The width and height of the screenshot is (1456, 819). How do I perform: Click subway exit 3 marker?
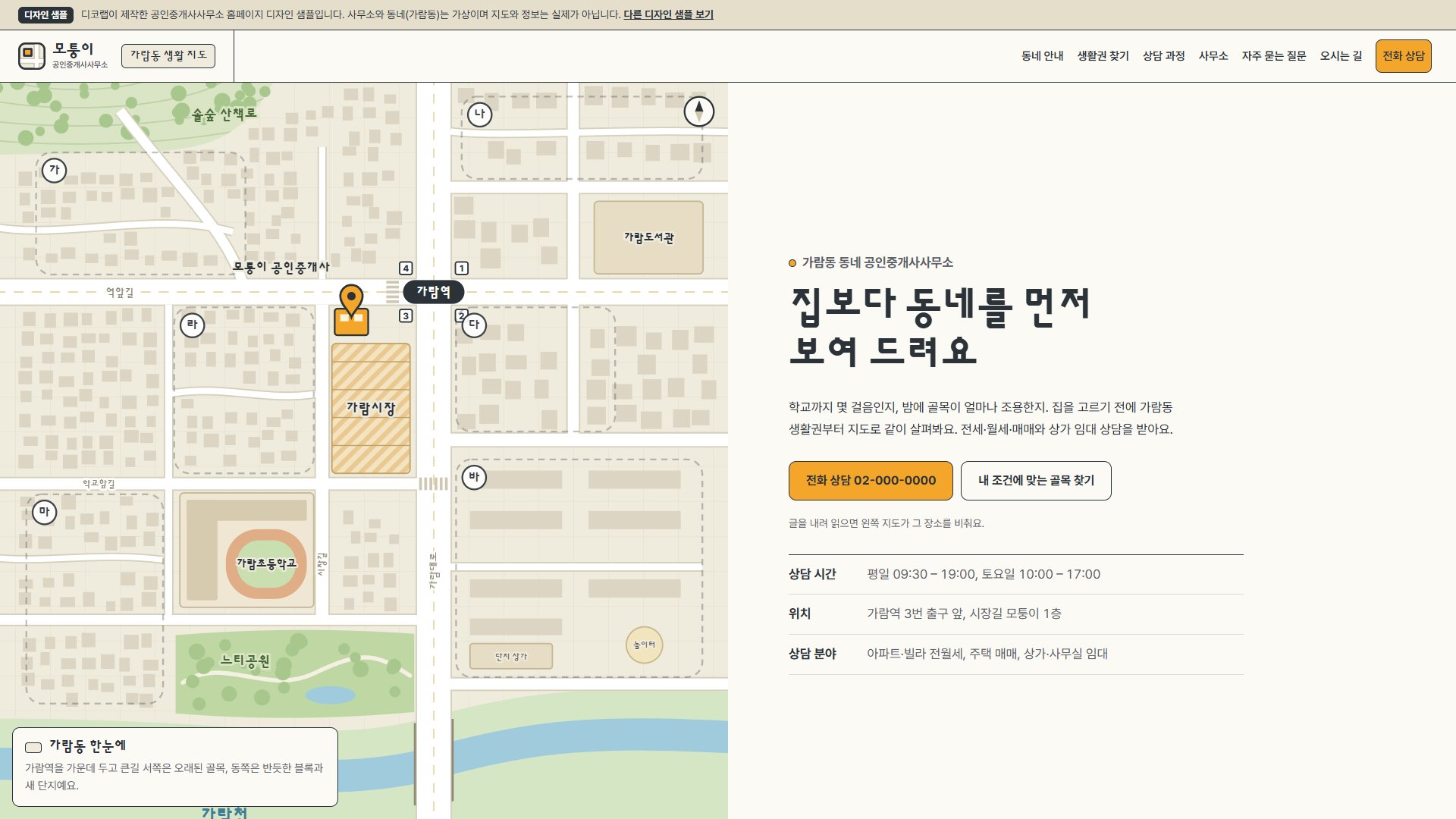(x=406, y=315)
